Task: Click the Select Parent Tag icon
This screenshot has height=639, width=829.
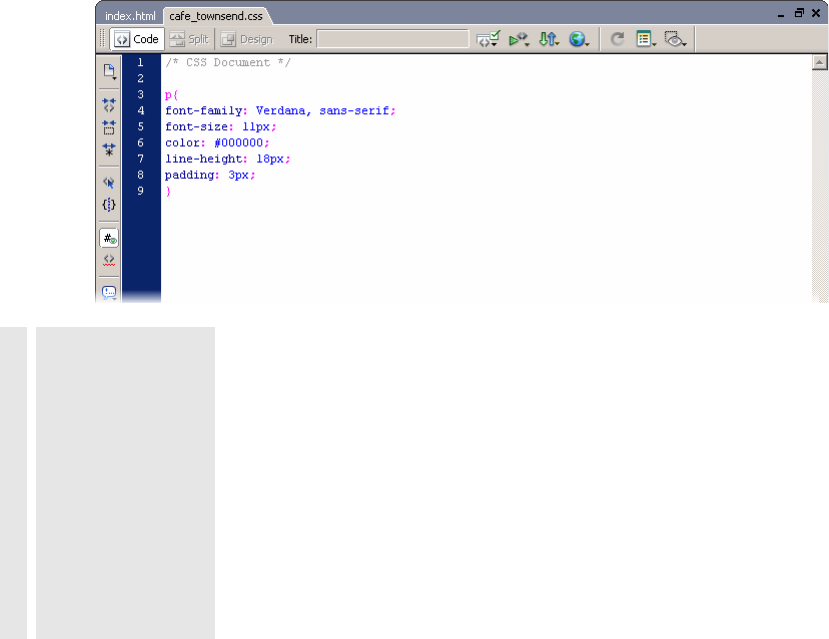Action: pos(109,182)
